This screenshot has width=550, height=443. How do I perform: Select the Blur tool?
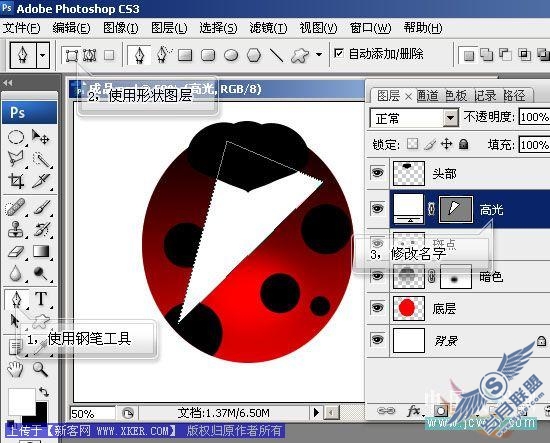coord(16,273)
